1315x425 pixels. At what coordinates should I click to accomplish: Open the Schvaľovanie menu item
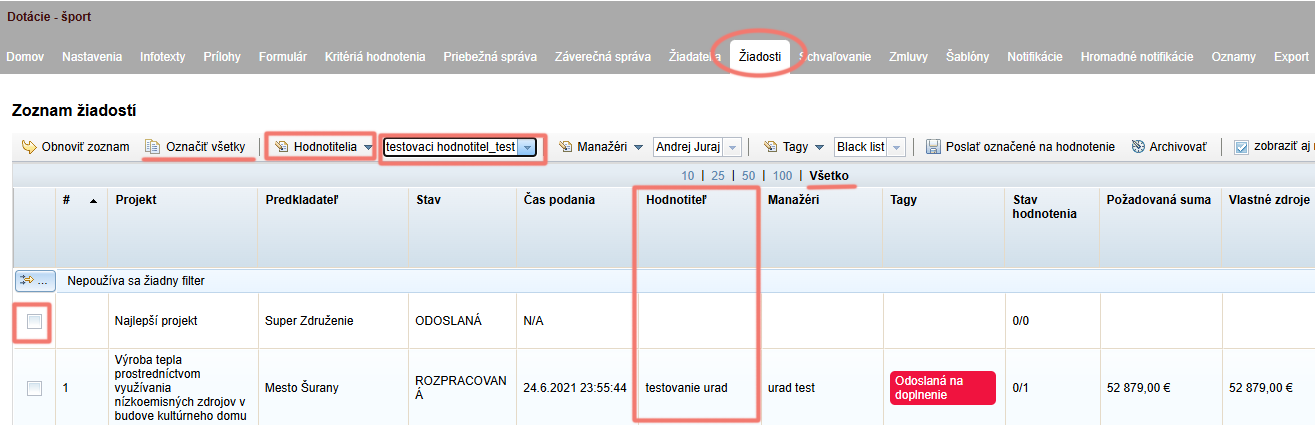point(835,57)
